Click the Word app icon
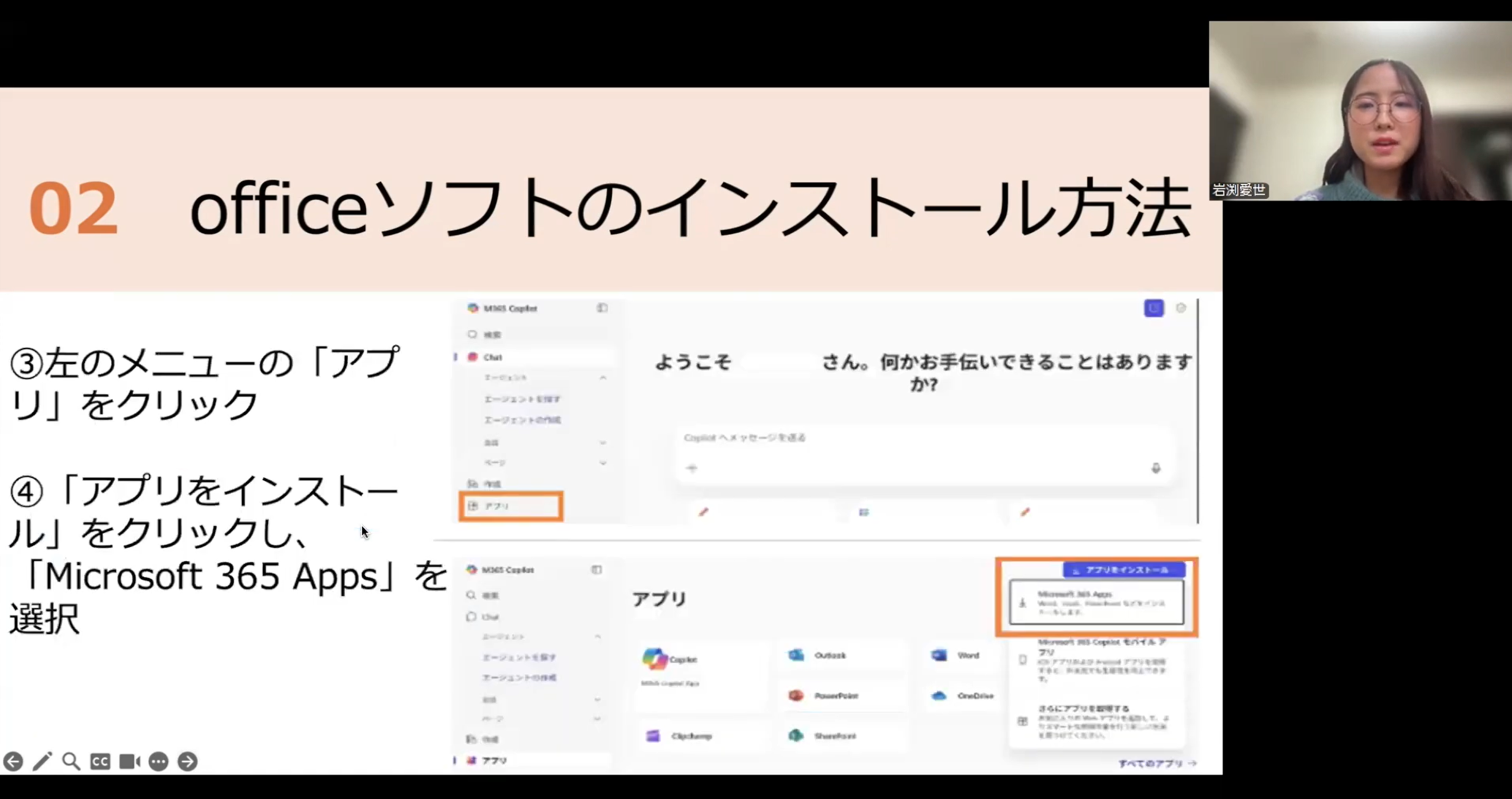This screenshot has width=1512, height=799. click(x=939, y=655)
